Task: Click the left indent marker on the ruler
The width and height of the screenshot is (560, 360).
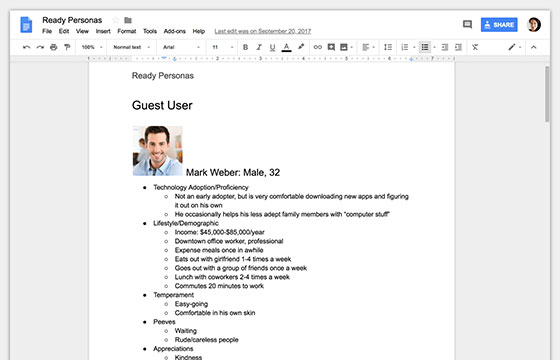Action: (x=175, y=59)
